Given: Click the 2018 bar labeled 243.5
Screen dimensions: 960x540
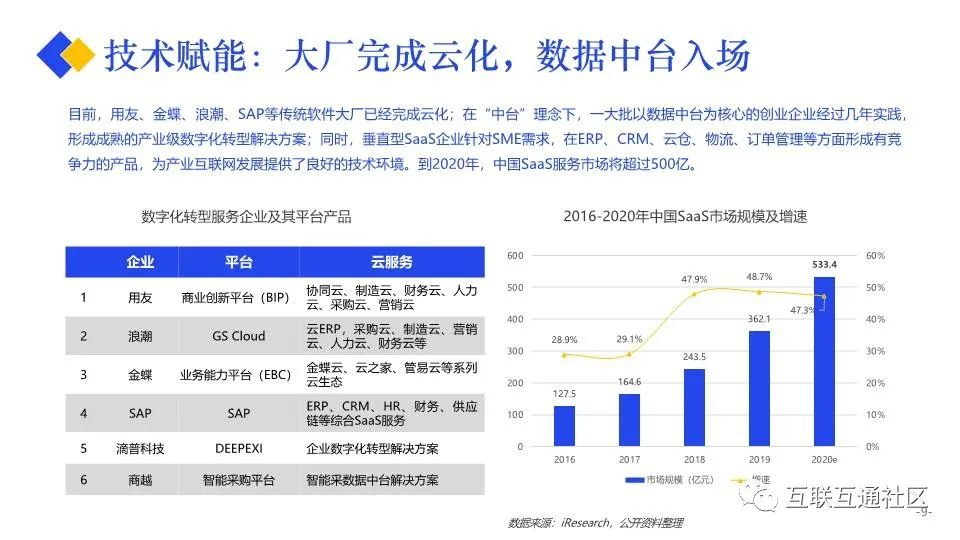Looking at the screenshot, I should pos(694,407).
